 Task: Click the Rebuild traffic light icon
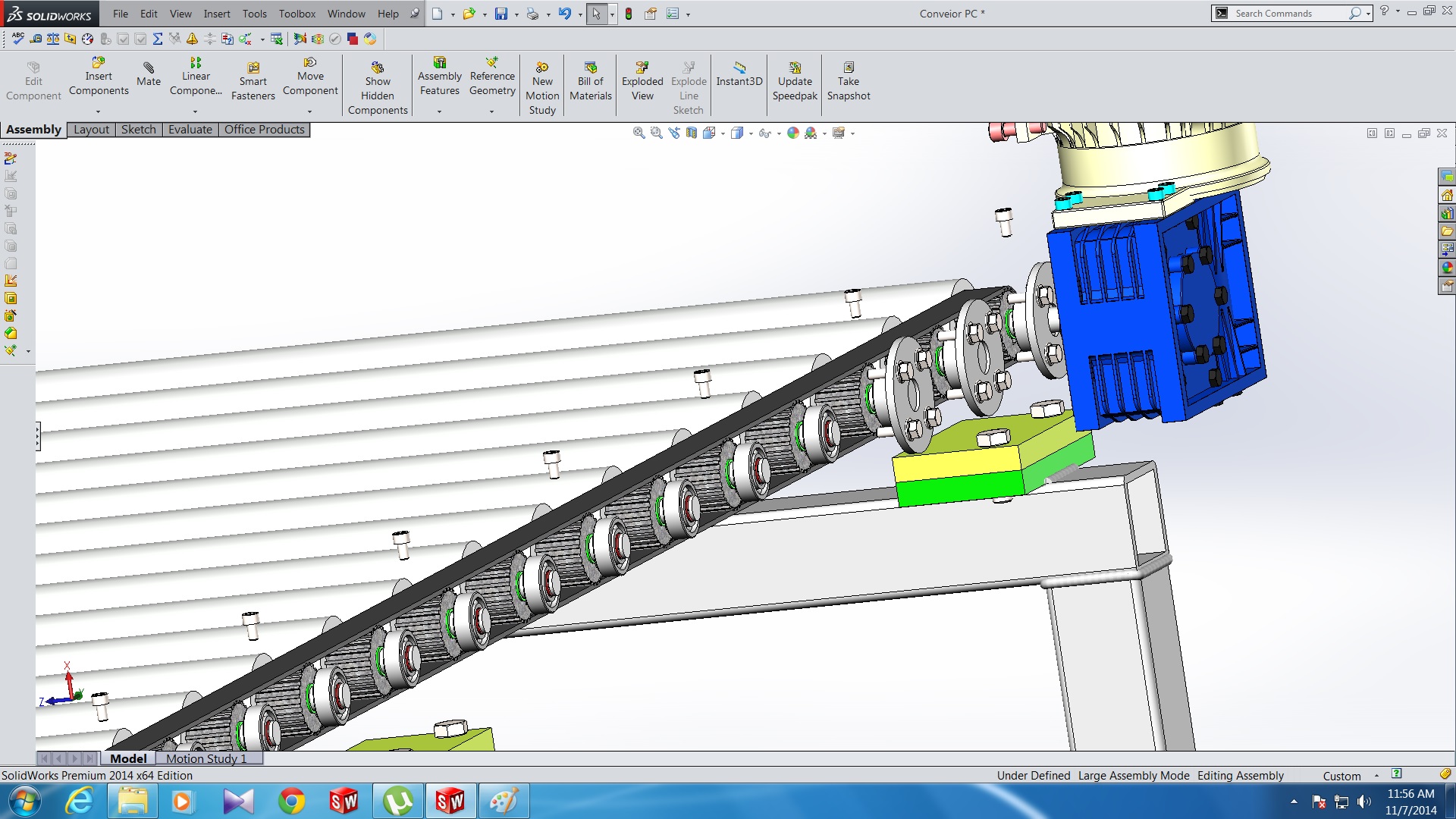click(x=629, y=14)
